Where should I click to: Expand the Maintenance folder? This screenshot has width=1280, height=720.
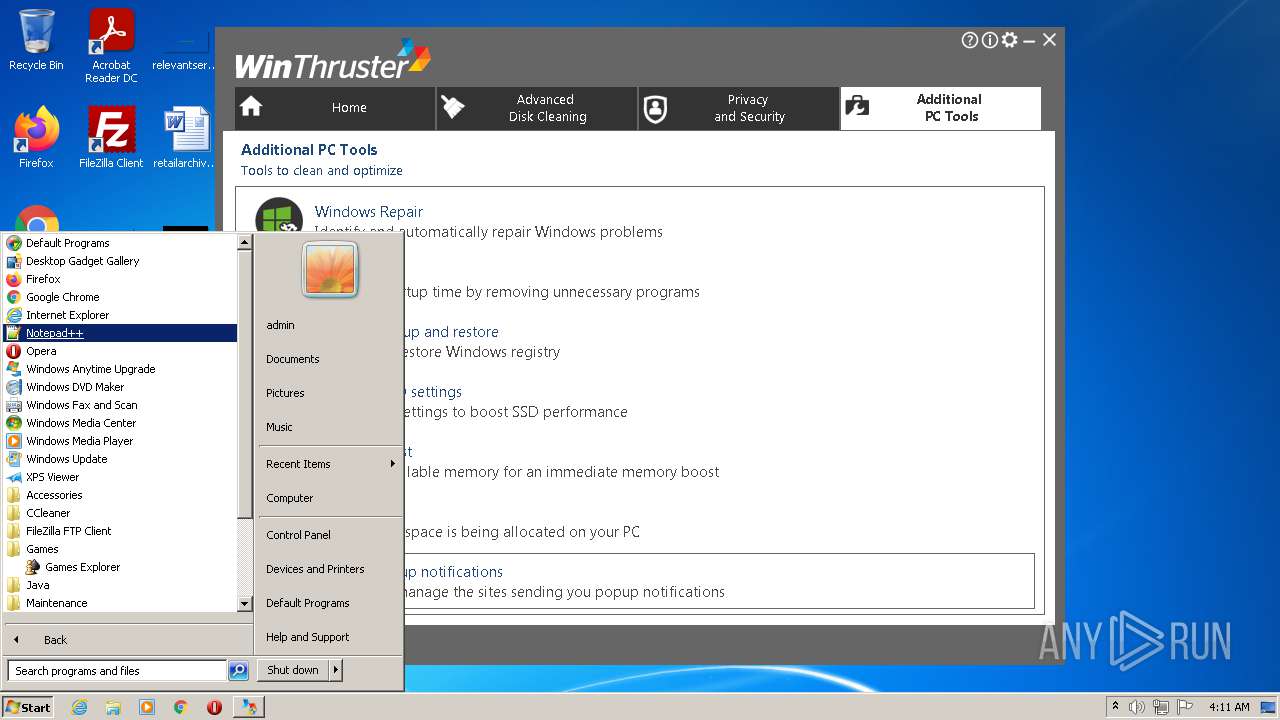(x=56, y=603)
